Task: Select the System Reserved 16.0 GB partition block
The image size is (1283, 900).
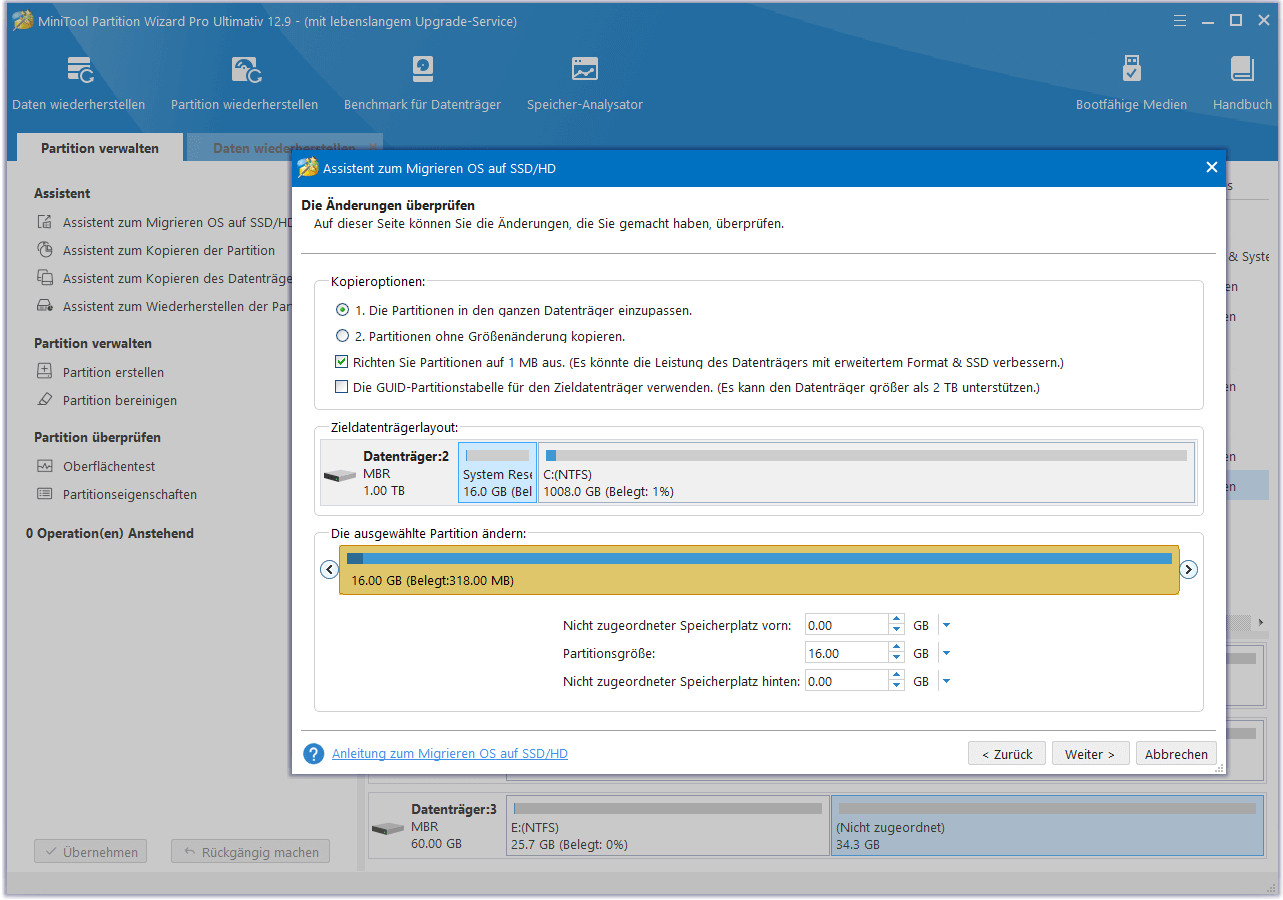Action: [x=498, y=472]
